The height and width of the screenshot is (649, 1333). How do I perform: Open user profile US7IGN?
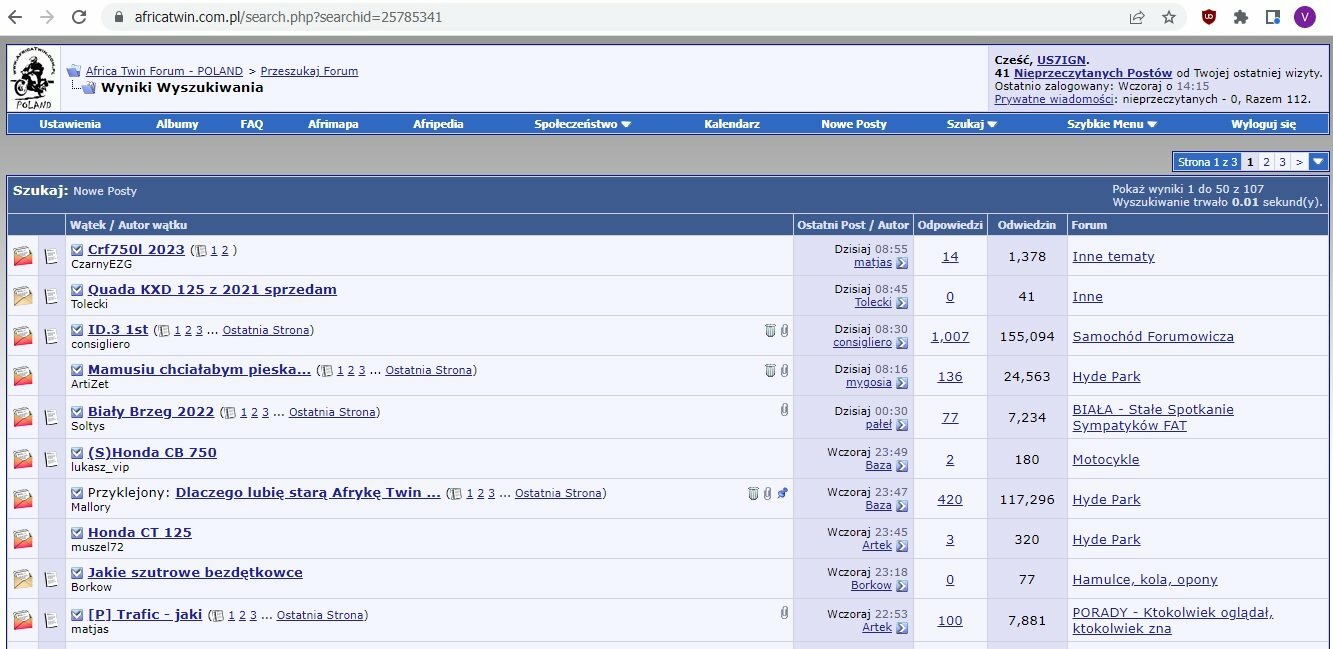click(1062, 60)
